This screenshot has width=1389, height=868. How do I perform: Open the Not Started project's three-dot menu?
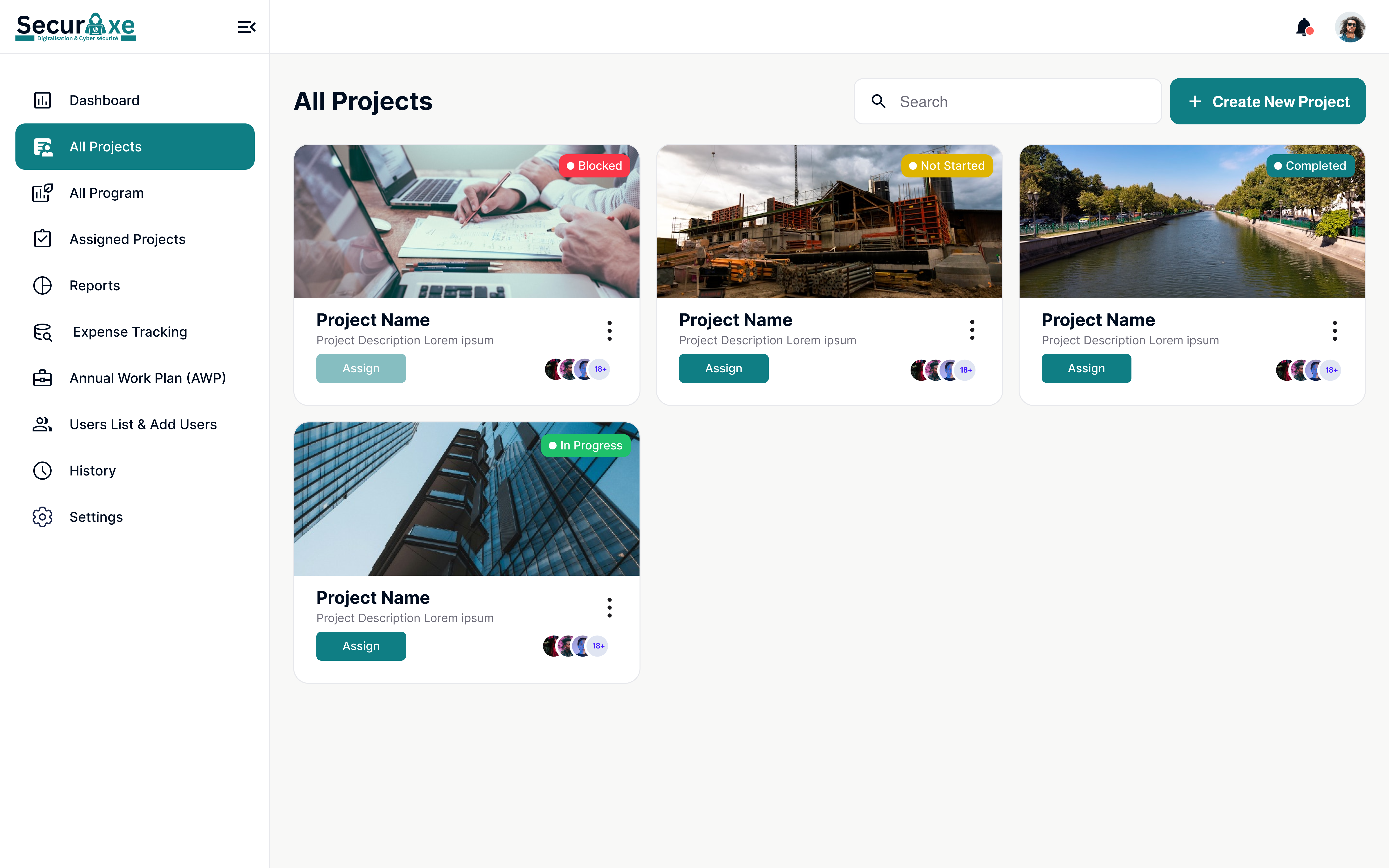(x=972, y=330)
